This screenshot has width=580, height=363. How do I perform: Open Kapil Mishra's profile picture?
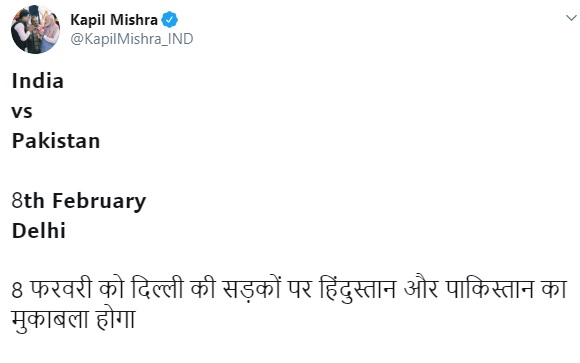click(36, 30)
